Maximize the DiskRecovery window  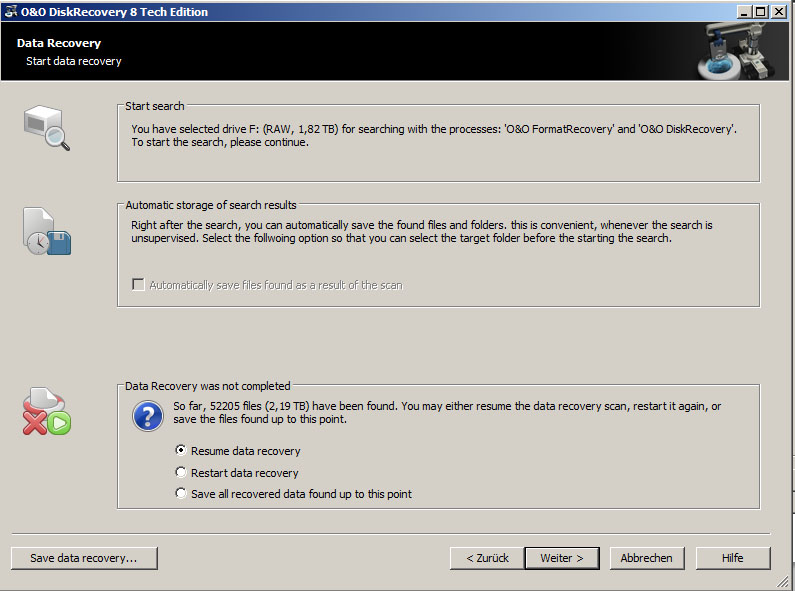pos(761,12)
